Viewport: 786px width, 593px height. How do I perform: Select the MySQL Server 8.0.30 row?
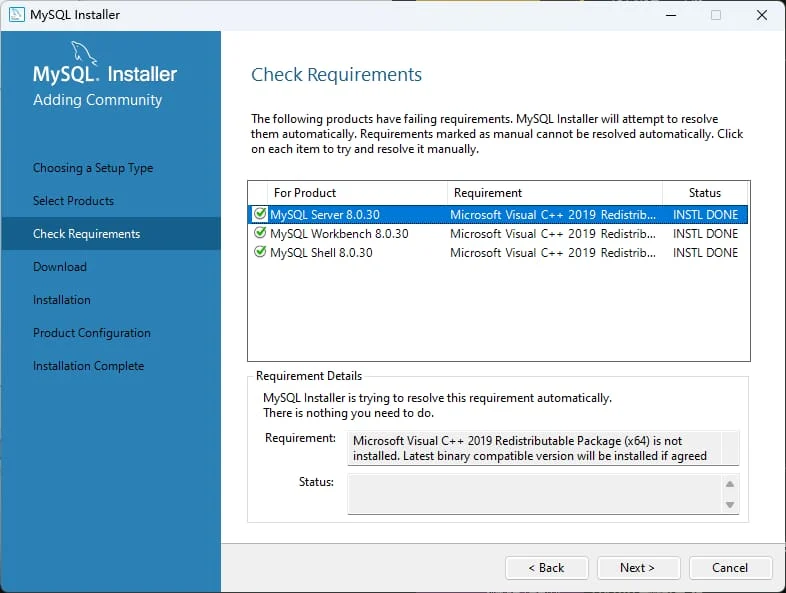tap(498, 215)
